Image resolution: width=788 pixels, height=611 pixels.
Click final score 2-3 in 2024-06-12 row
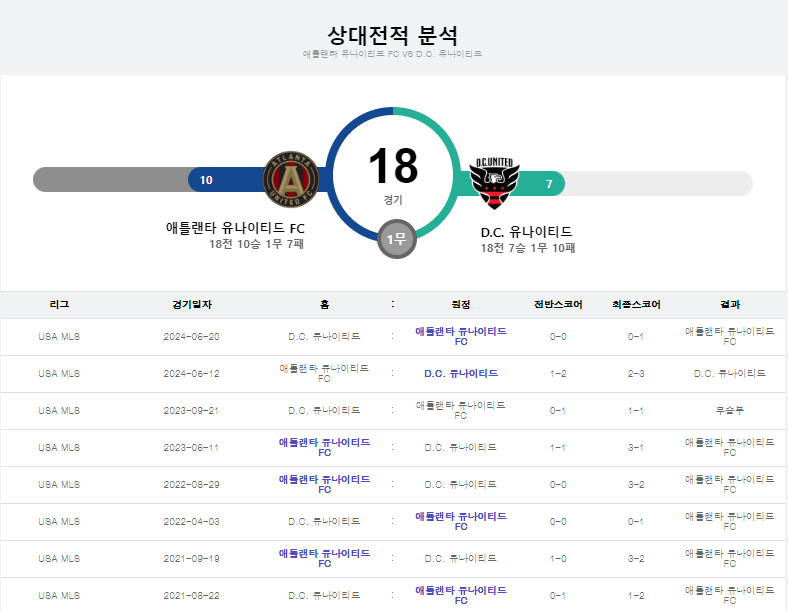click(636, 374)
